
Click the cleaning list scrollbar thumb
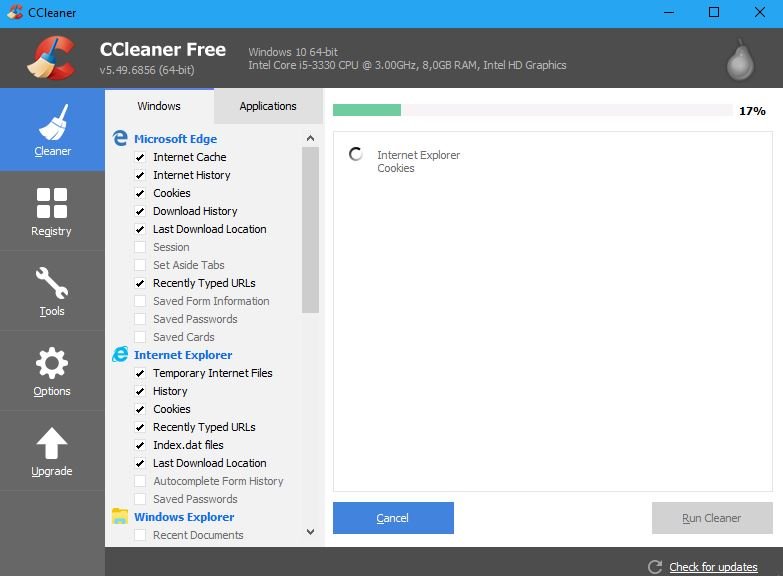(310, 230)
